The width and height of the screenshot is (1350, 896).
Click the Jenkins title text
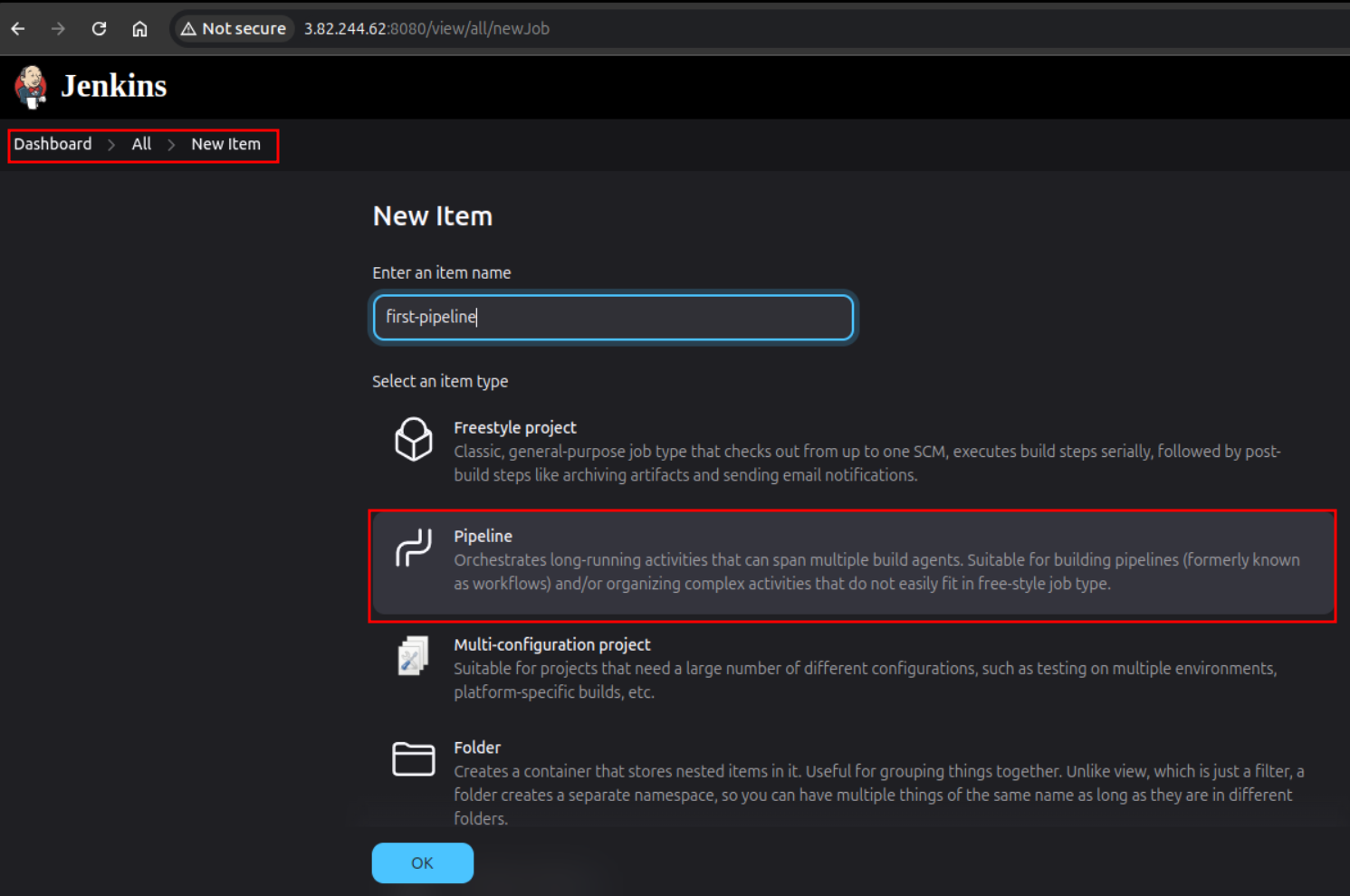(x=114, y=86)
